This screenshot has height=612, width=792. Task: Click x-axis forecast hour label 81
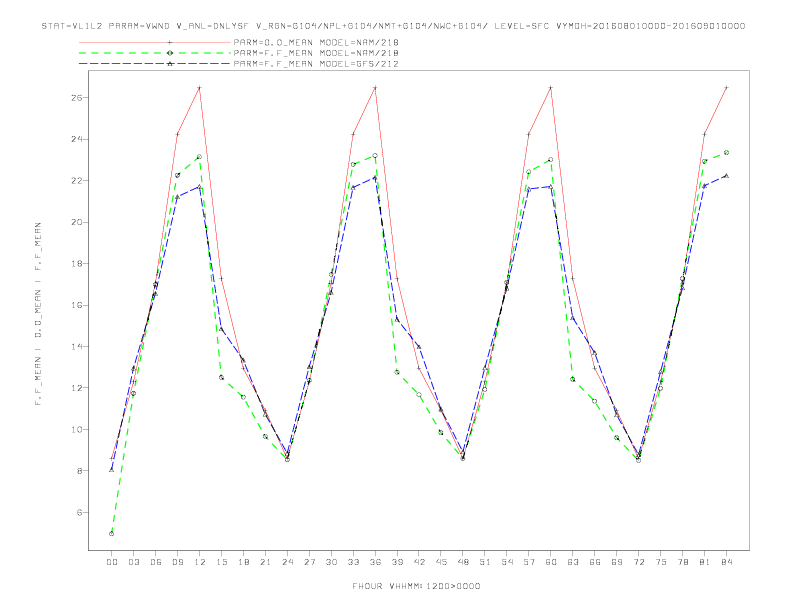(705, 562)
